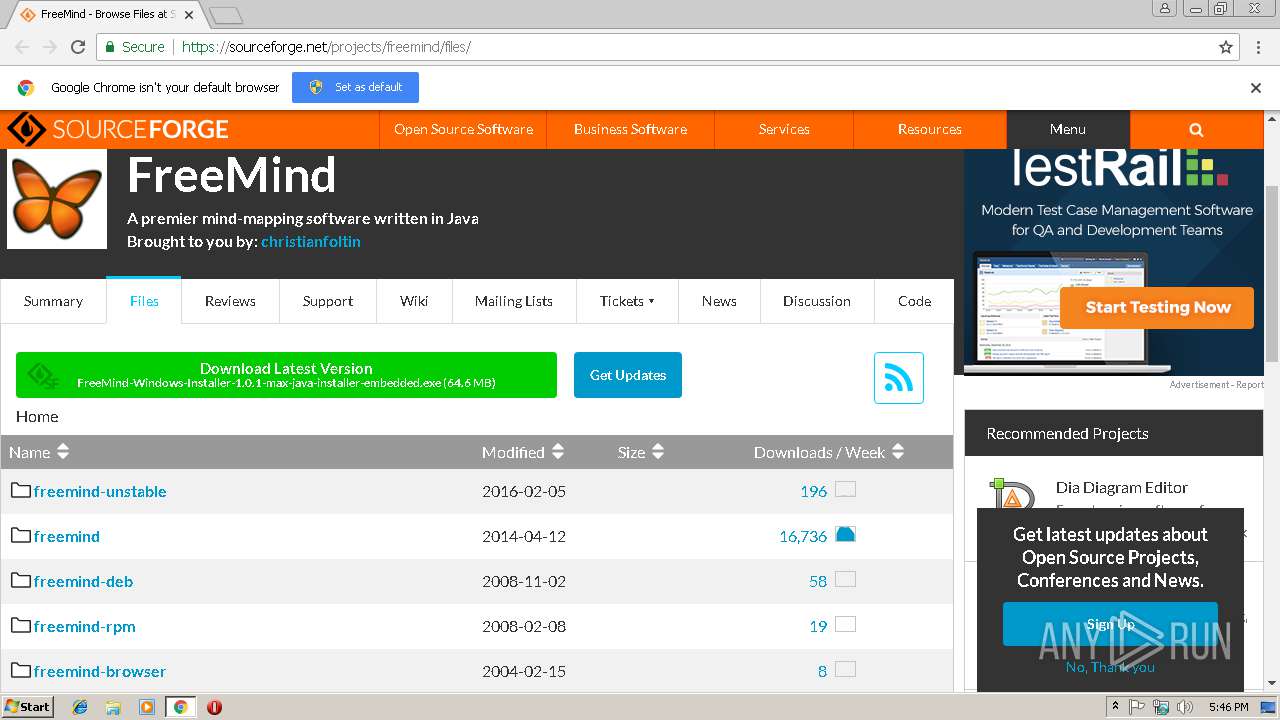Open media player taskbar icon
This screenshot has width=1280, height=720.
pyautogui.click(x=147, y=707)
